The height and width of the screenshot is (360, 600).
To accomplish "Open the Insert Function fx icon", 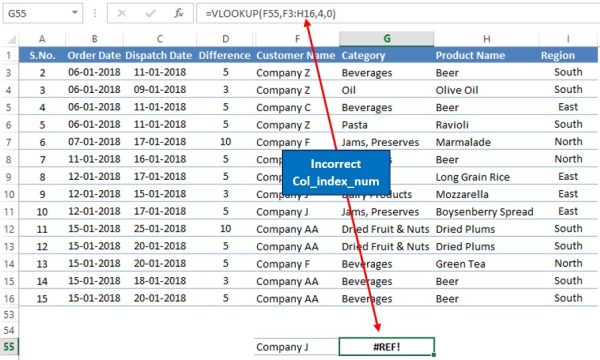I will click(x=178, y=14).
